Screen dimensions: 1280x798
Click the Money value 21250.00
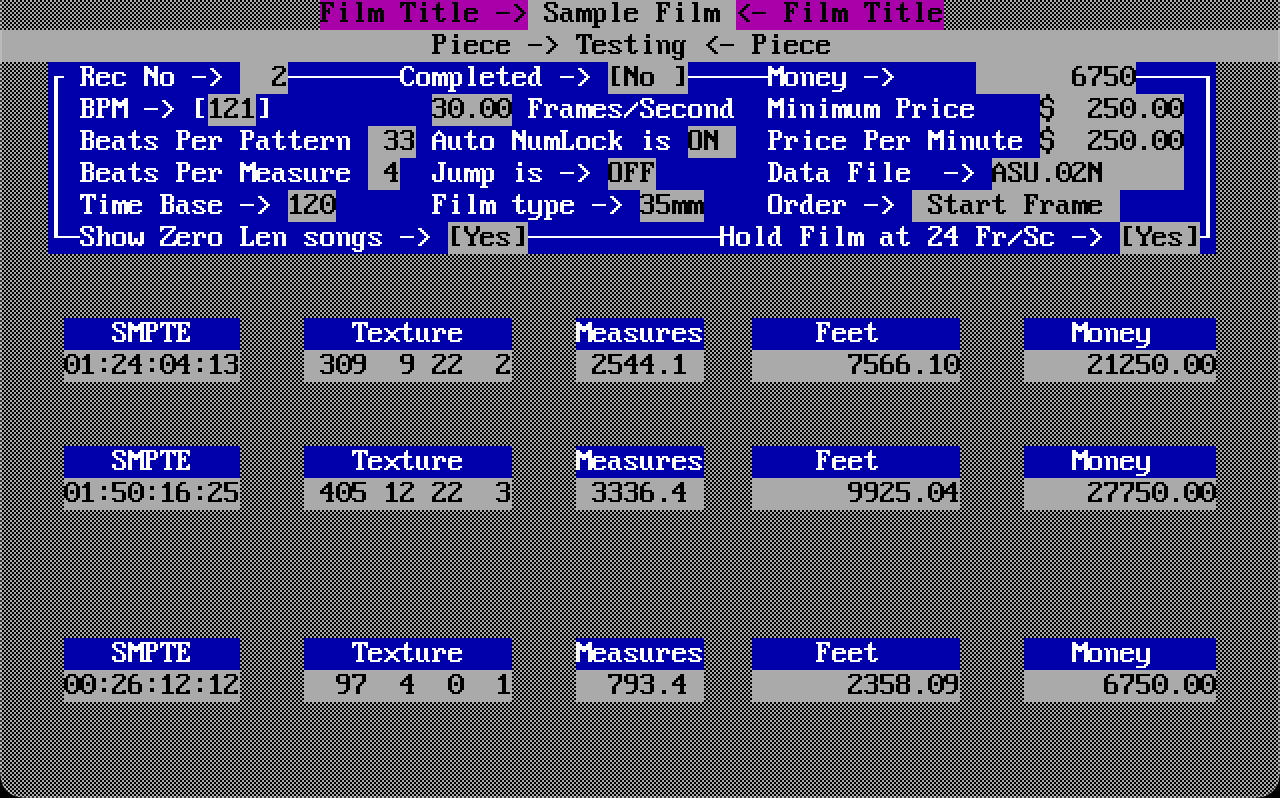[x=1120, y=366]
